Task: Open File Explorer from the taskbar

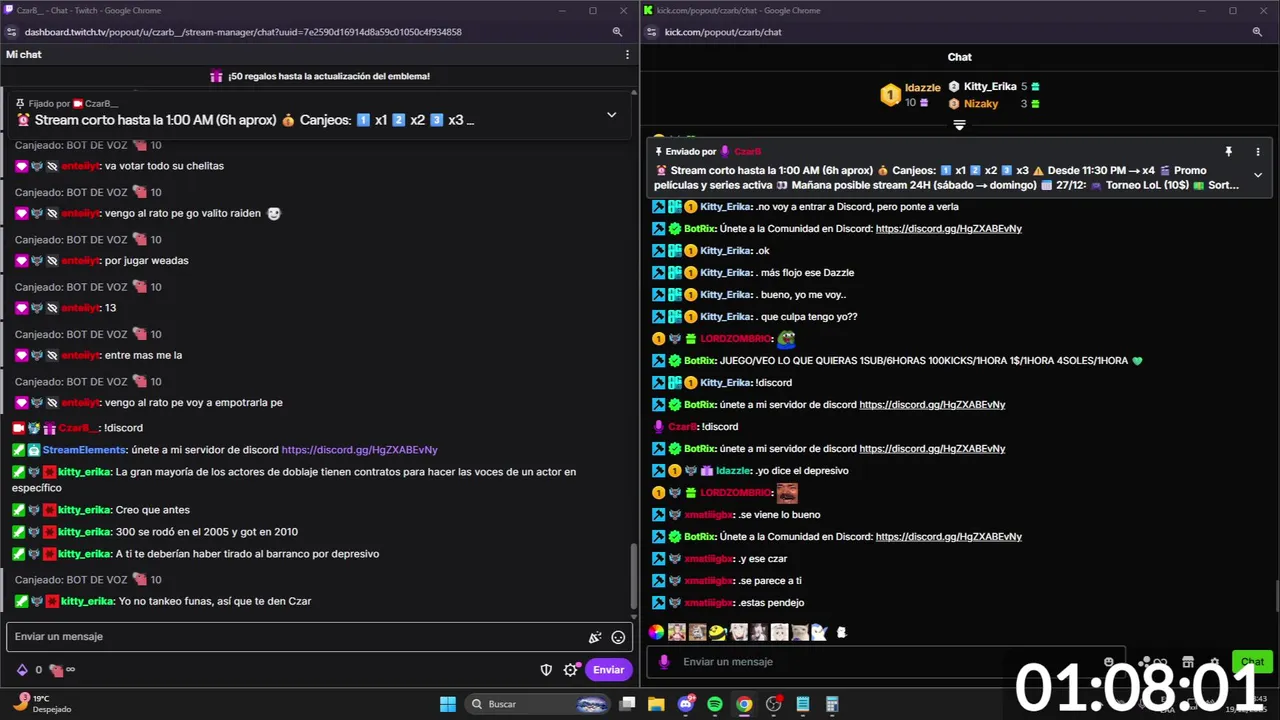Action: click(656, 704)
